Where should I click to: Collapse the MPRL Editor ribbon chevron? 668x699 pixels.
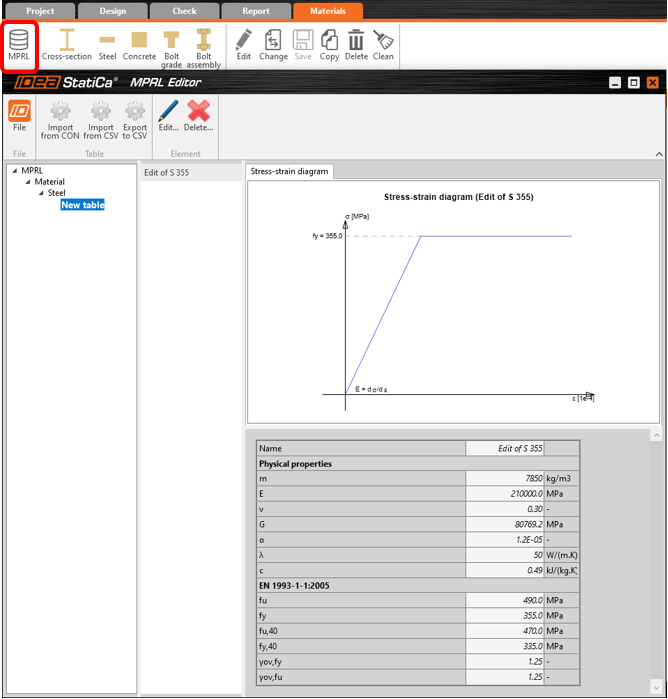[658, 154]
